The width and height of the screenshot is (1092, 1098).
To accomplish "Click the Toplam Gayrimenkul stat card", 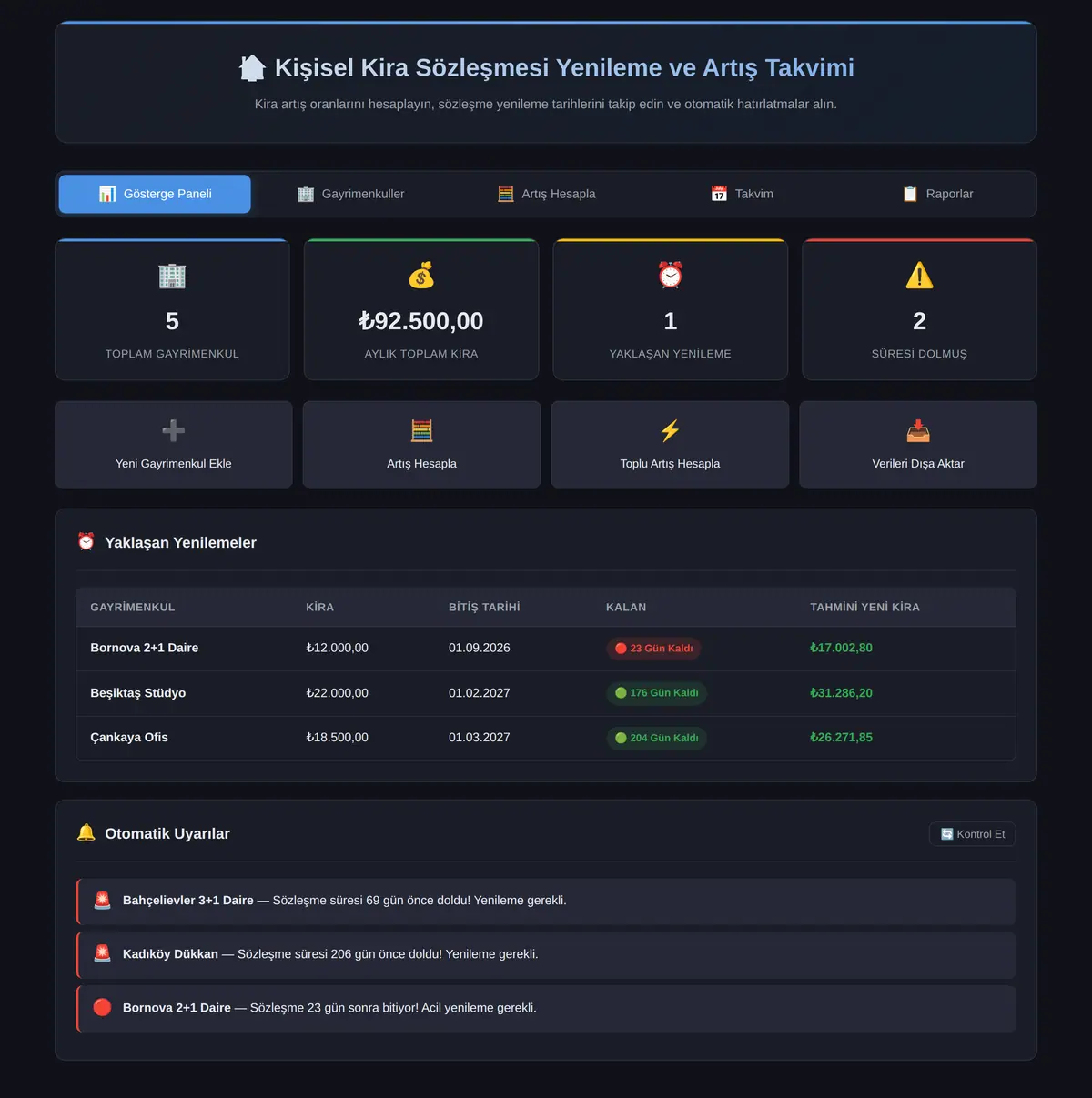I will coord(172,309).
